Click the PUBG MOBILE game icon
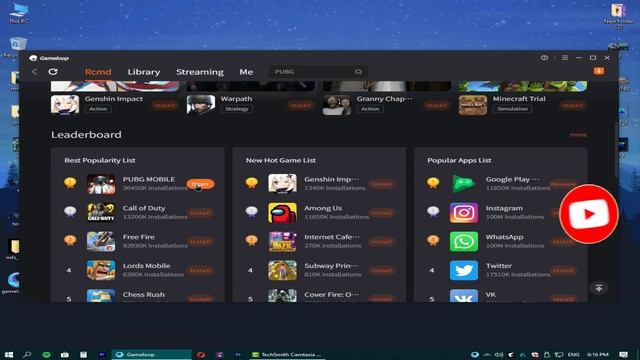This screenshot has width=640, height=360. pyautogui.click(x=101, y=184)
